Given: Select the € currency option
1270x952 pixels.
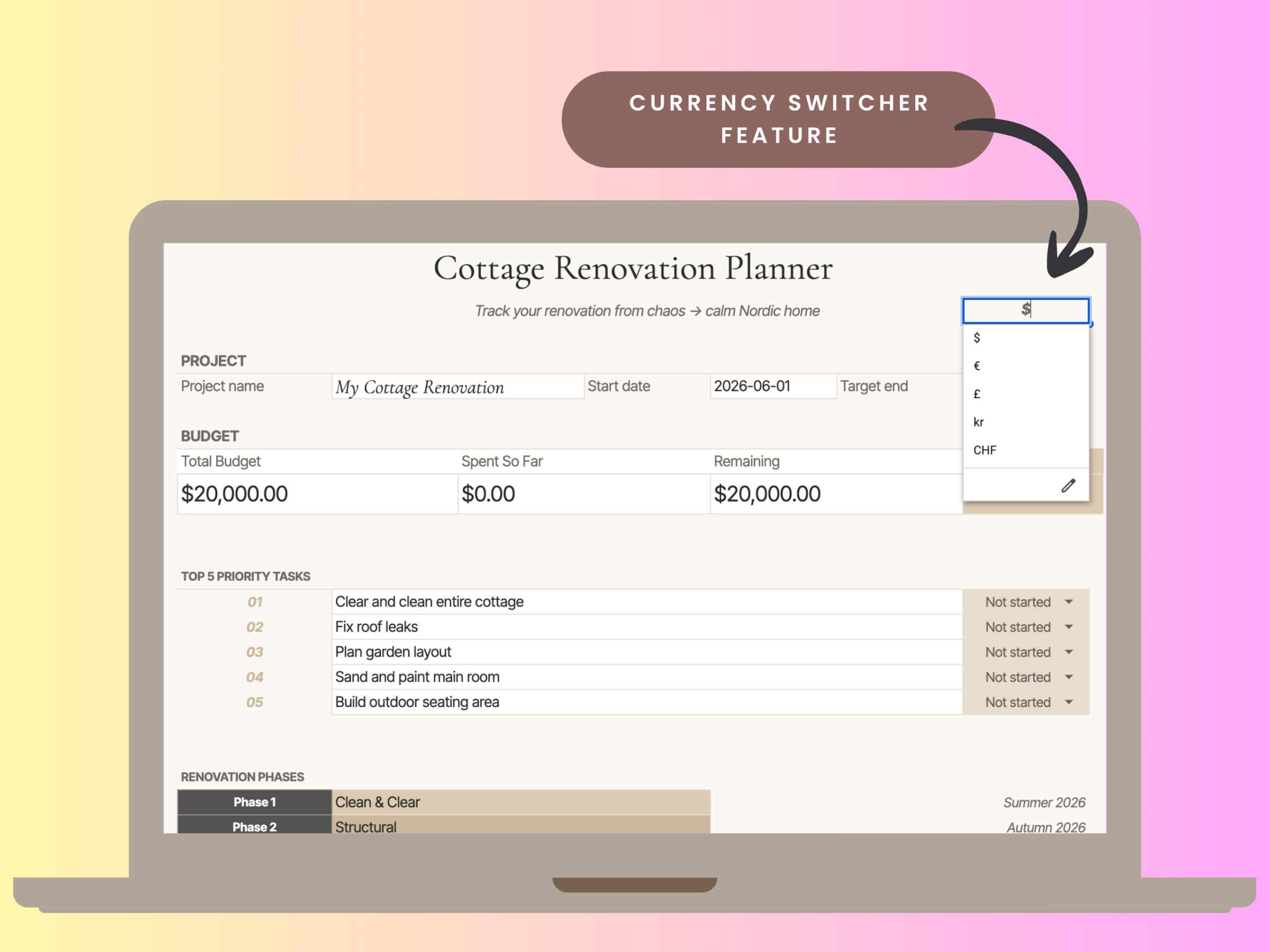Looking at the screenshot, I should pos(1026,366).
